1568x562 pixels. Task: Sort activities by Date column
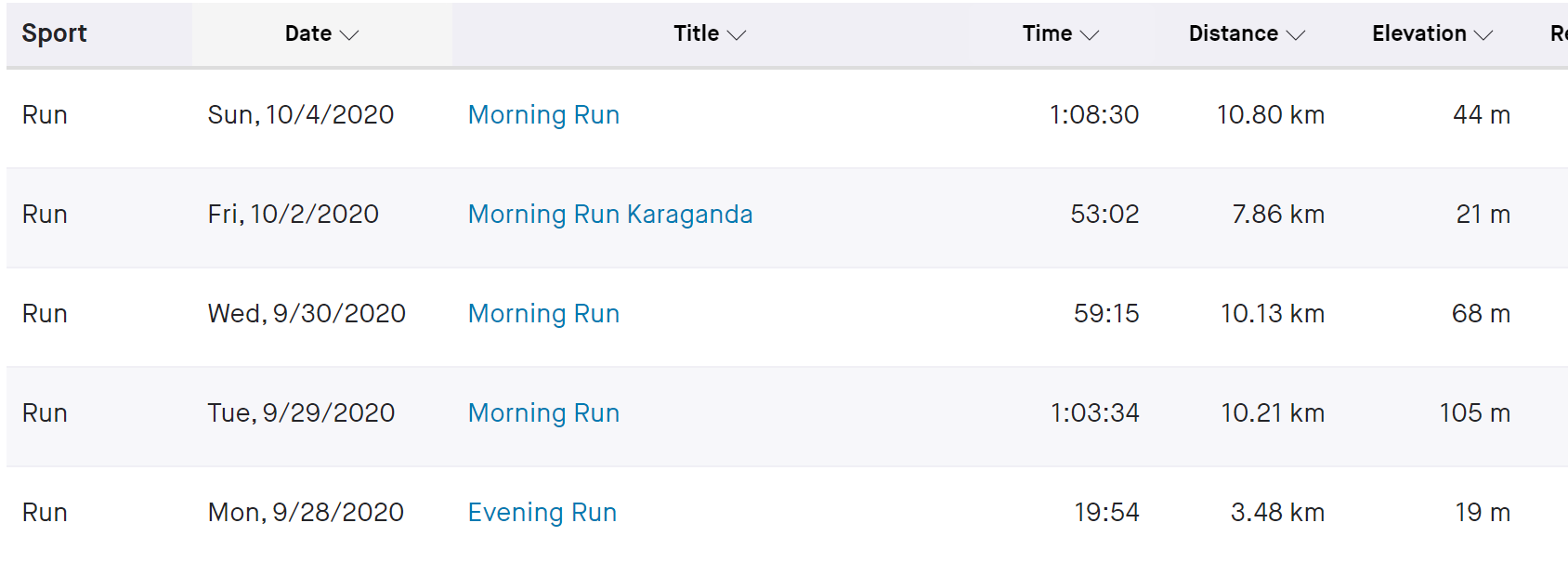[308, 34]
